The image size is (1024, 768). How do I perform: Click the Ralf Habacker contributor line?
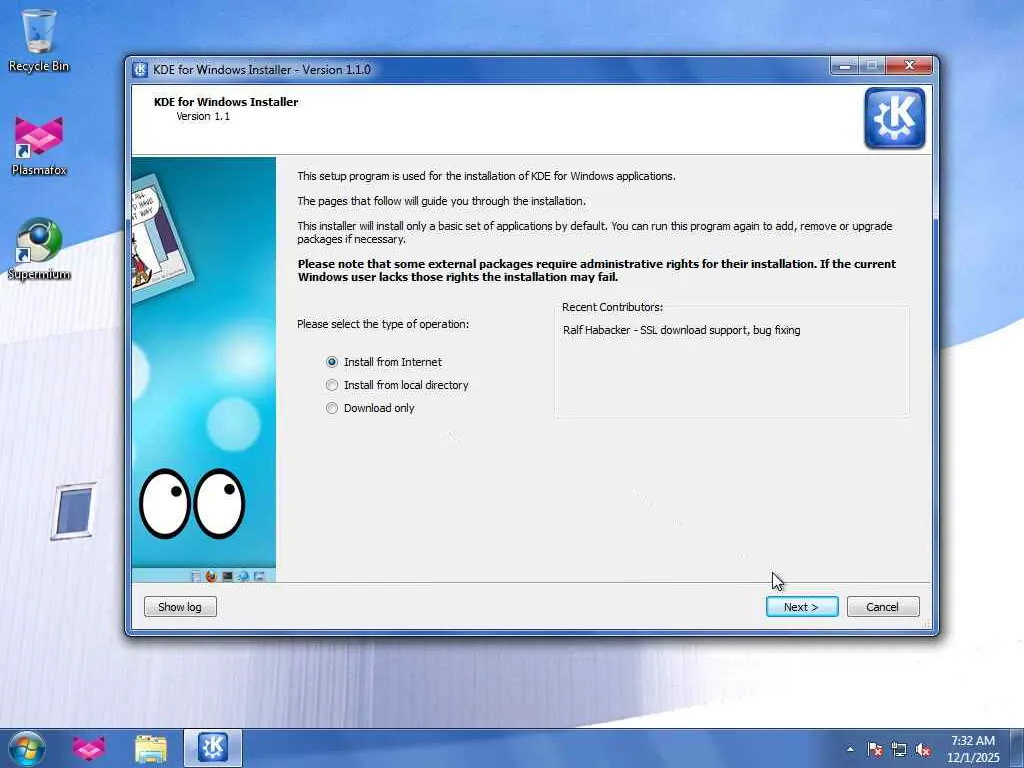[681, 330]
